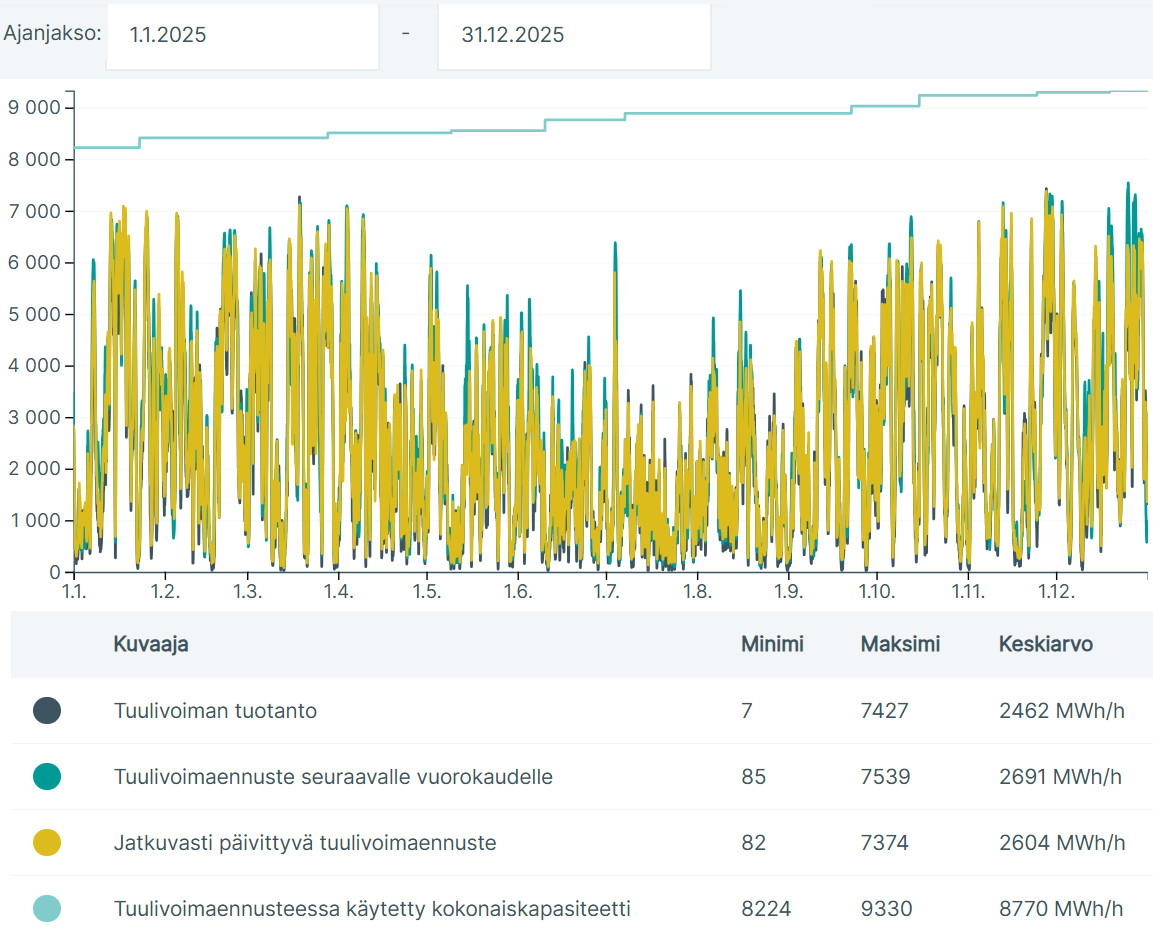
Task: Toggle the yellow continuous forecast series circle
Action: point(47,843)
